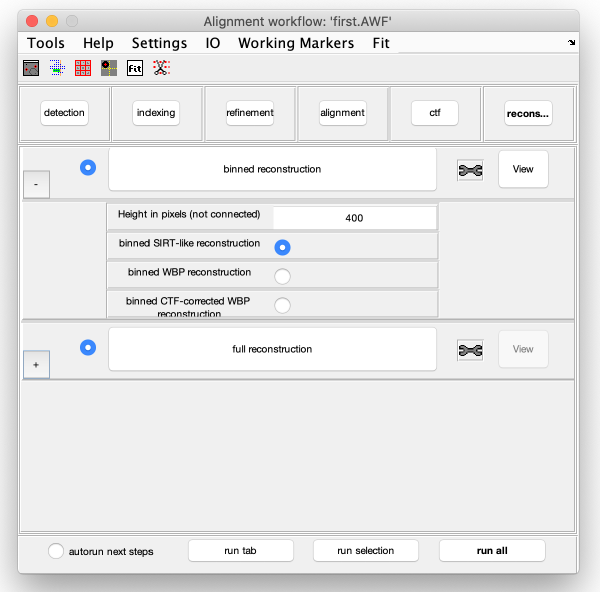The height and width of the screenshot is (592, 600).
Task: Click the red dotted cross toolbar icon
Action: coord(161,68)
